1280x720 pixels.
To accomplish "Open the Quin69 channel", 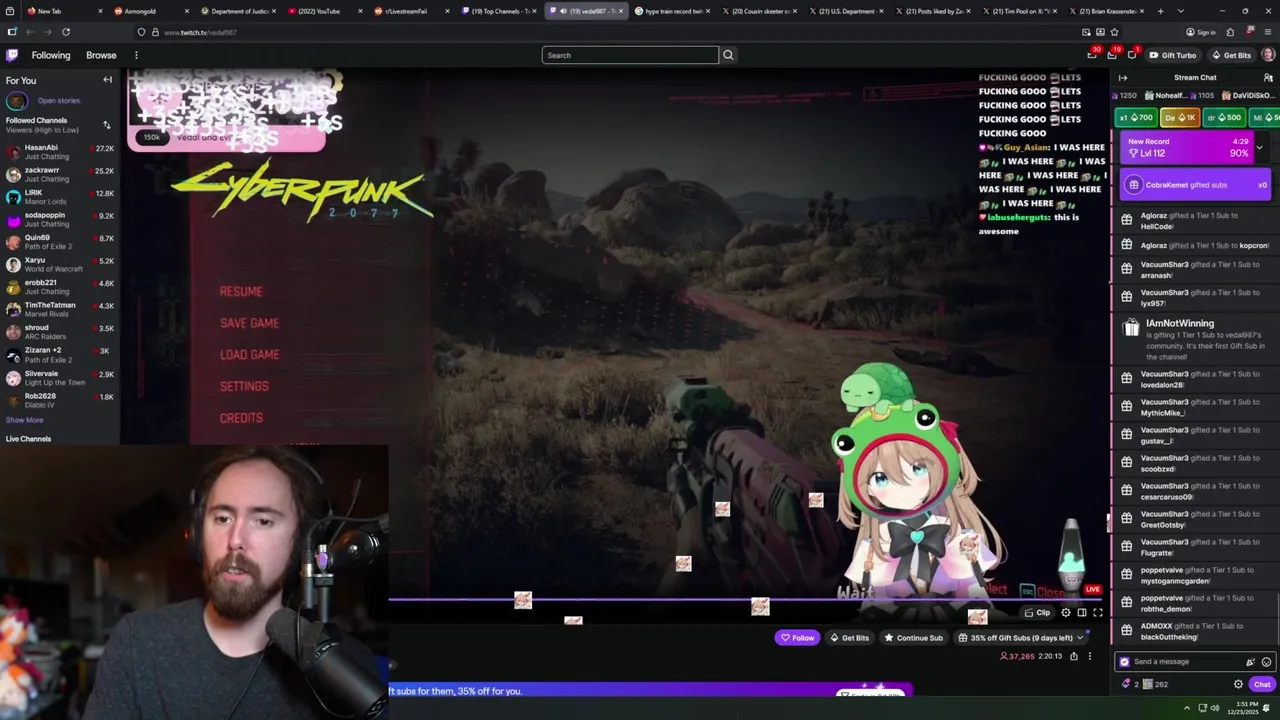I will [60, 242].
